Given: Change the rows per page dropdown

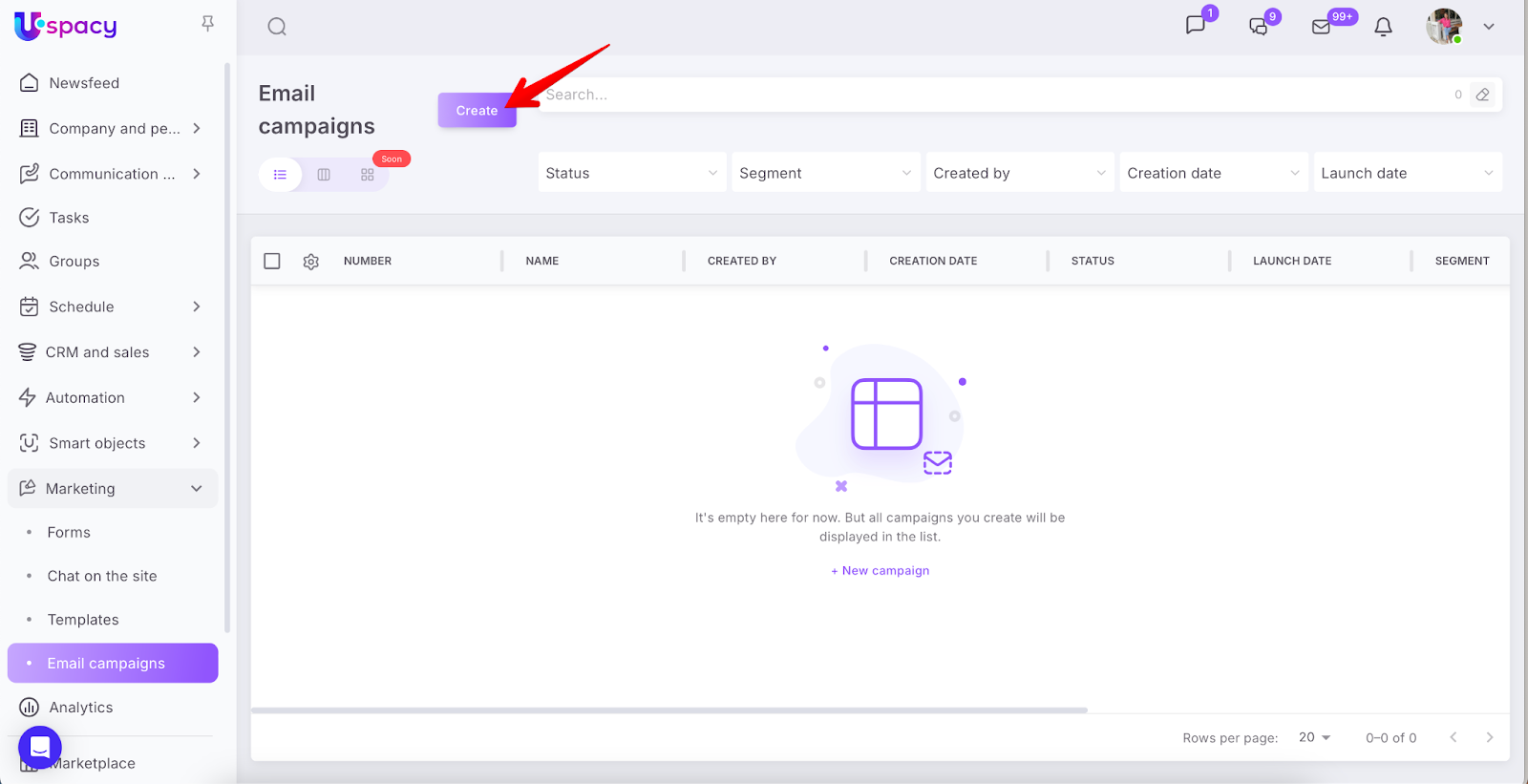Looking at the screenshot, I should click(1314, 737).
